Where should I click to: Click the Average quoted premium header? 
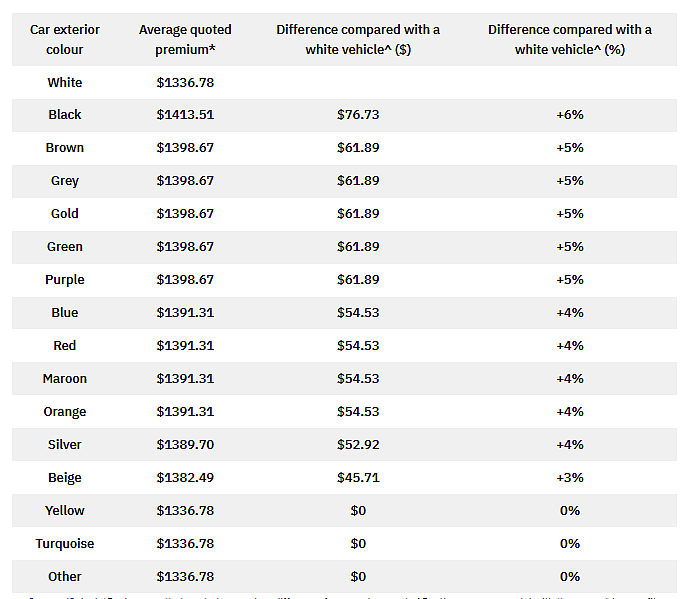tap(185, 40)
